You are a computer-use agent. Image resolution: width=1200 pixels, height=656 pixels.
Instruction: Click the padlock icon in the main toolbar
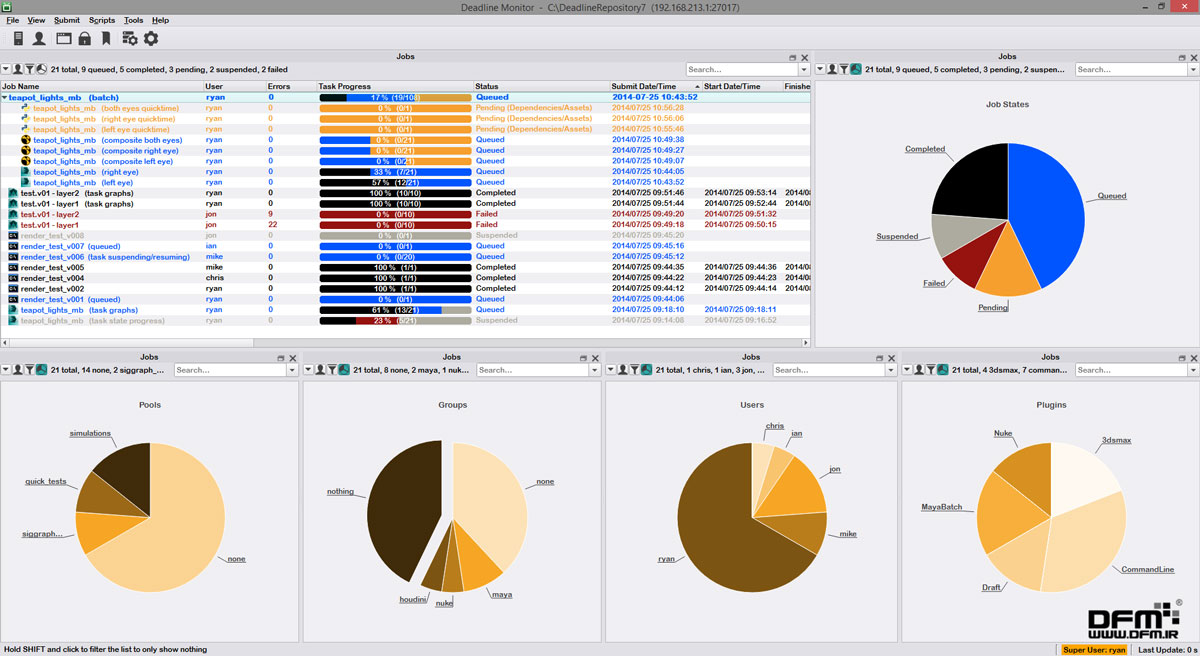85,39
